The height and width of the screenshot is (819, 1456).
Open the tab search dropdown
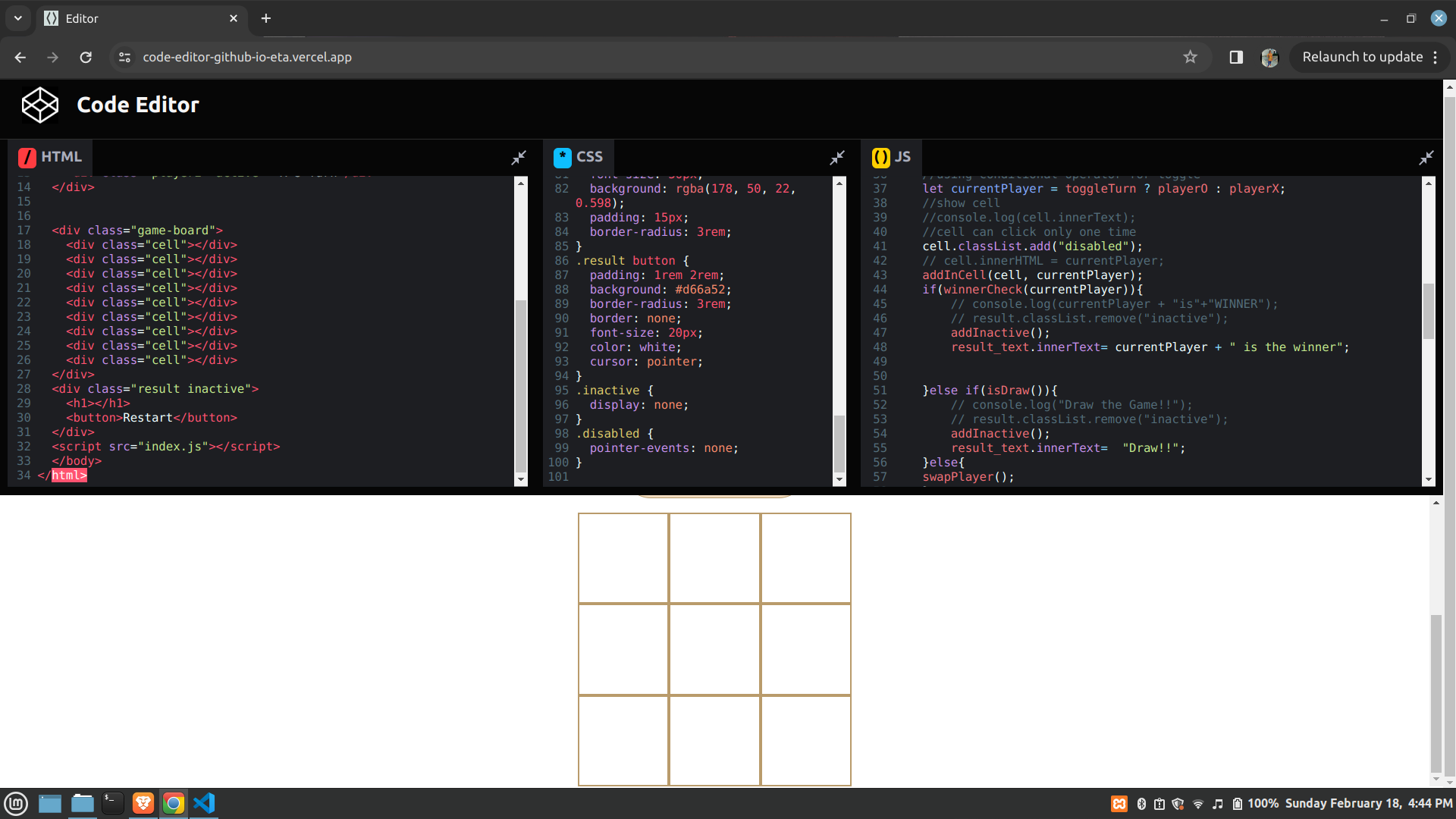[17, 18]
